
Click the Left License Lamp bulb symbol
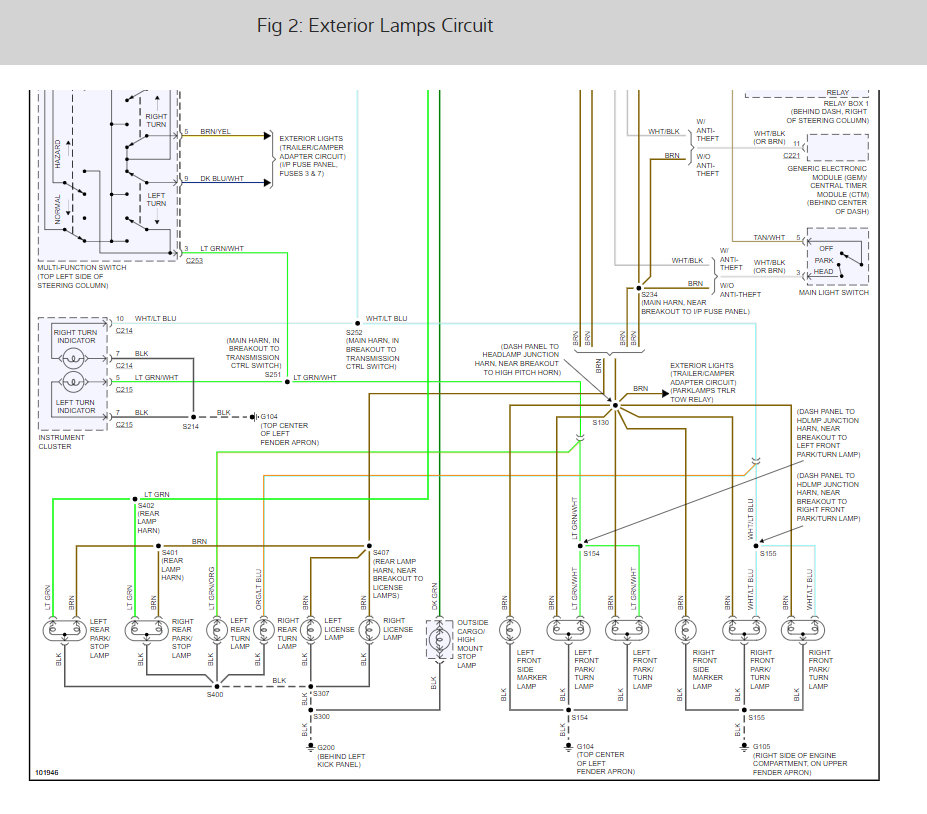coord(310,630)
